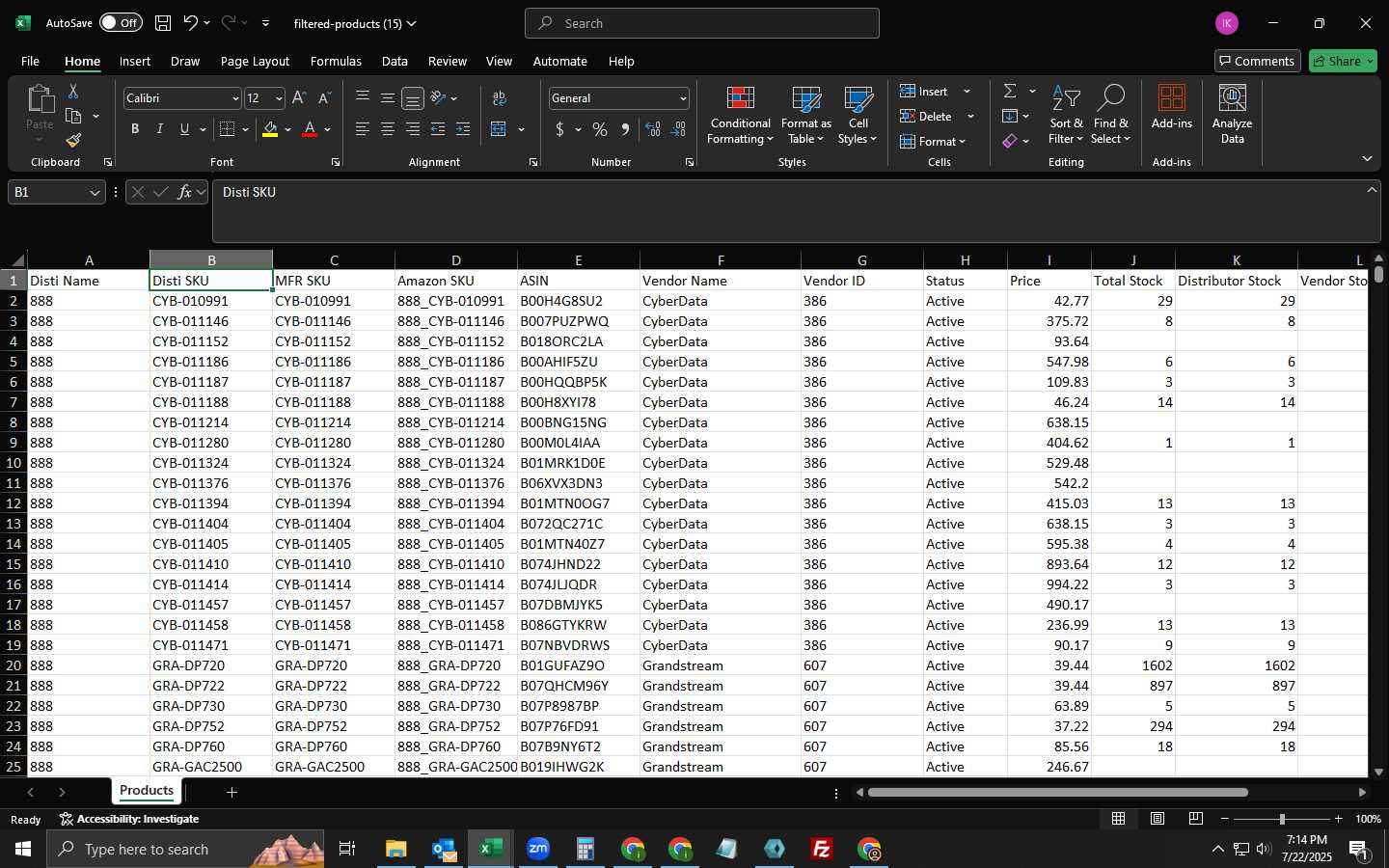This screenshot has height=868, width=1389.
Task: Switch to Normal view icon
Action: (x=1118, y=819)
